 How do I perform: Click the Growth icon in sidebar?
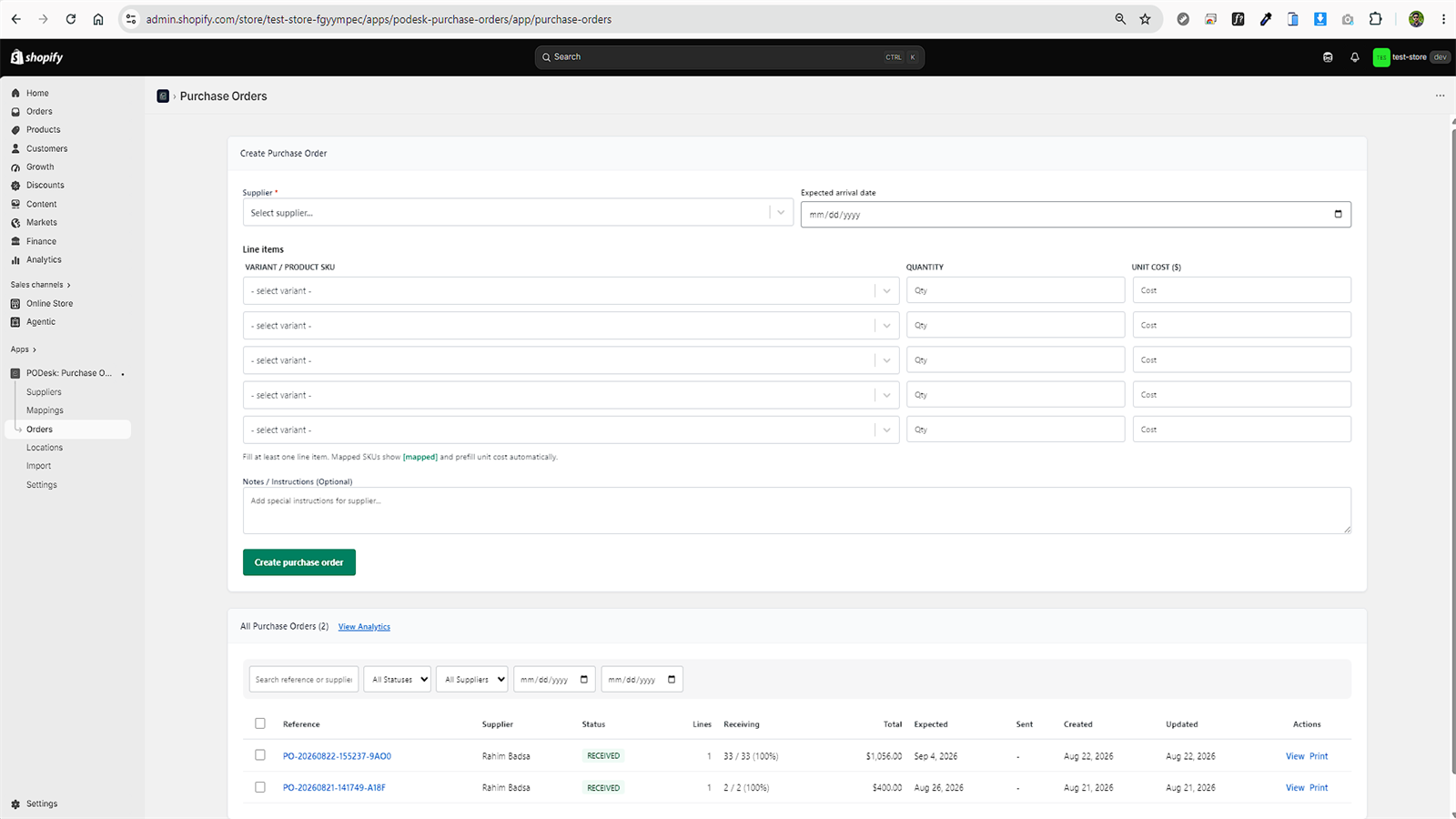15,167
